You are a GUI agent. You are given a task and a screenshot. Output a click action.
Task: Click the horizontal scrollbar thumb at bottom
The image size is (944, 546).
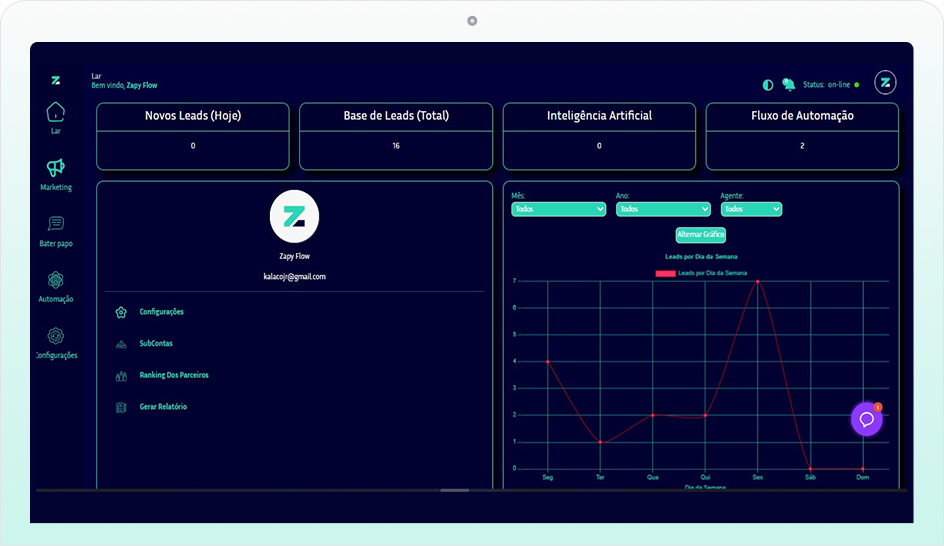point(454,490)
